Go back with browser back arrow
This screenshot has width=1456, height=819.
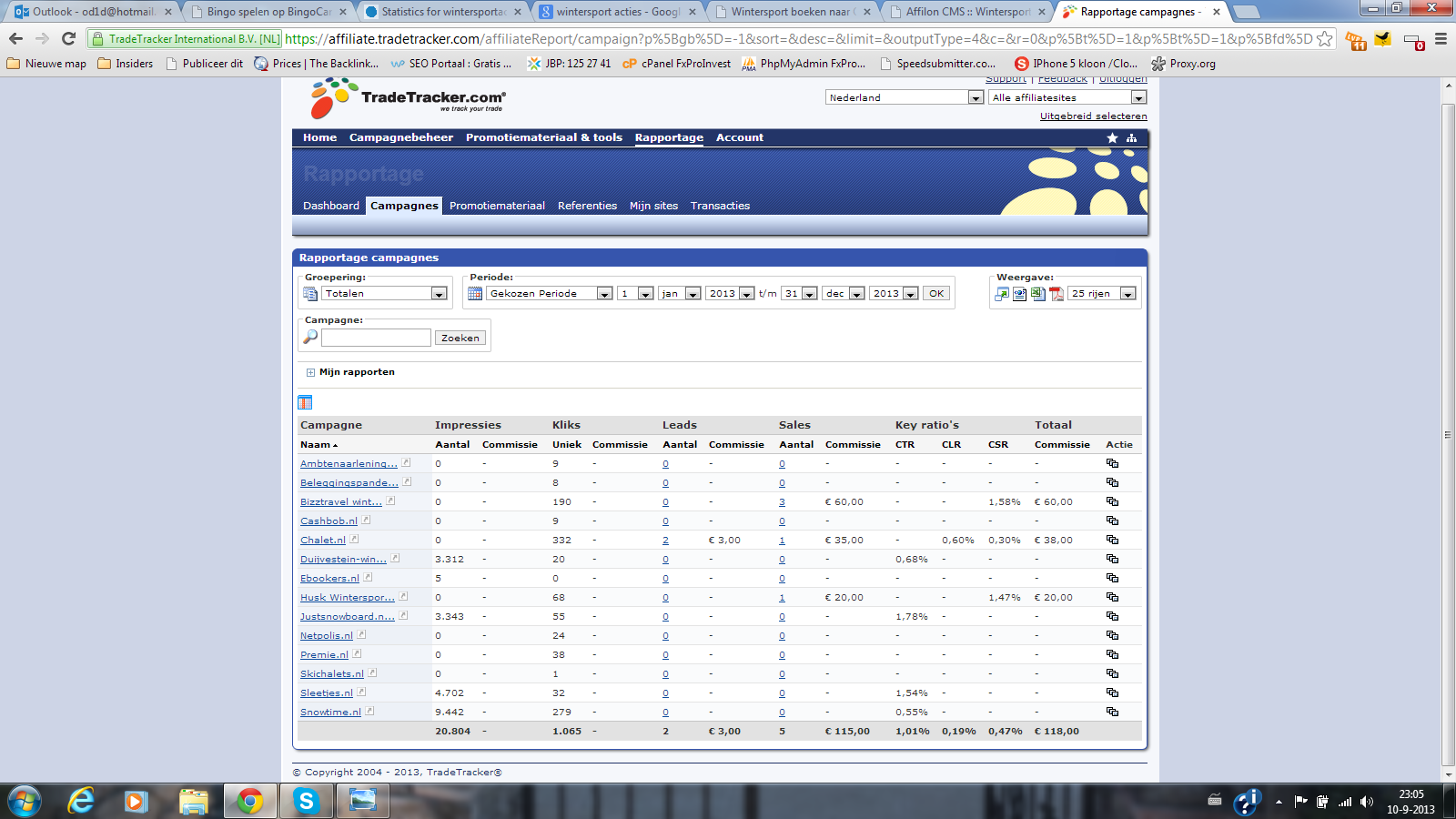click(15, 38)
